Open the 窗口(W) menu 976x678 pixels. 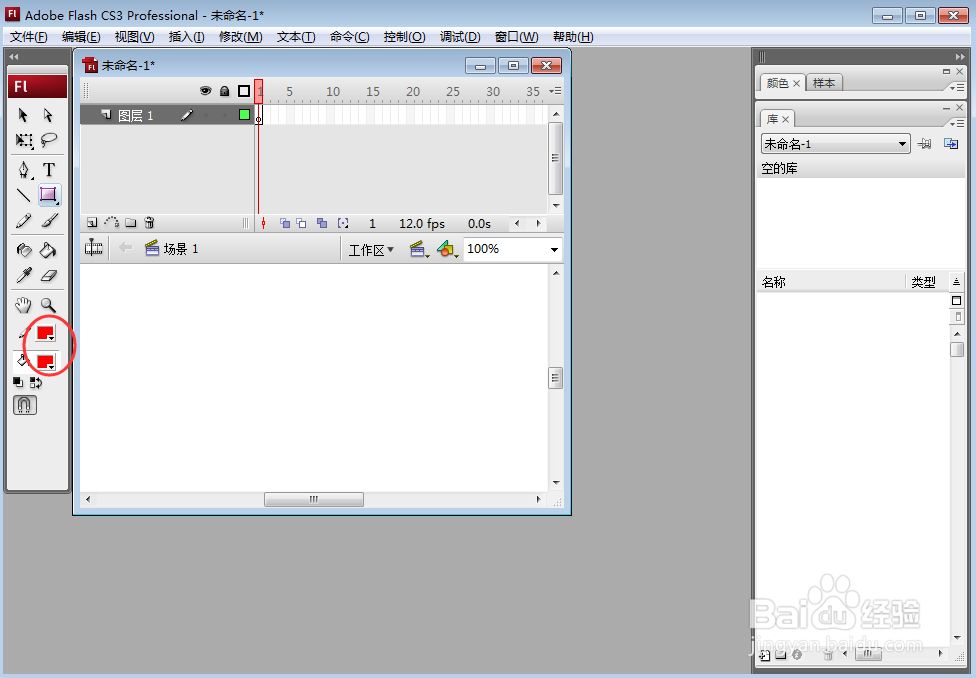(516, 37)
